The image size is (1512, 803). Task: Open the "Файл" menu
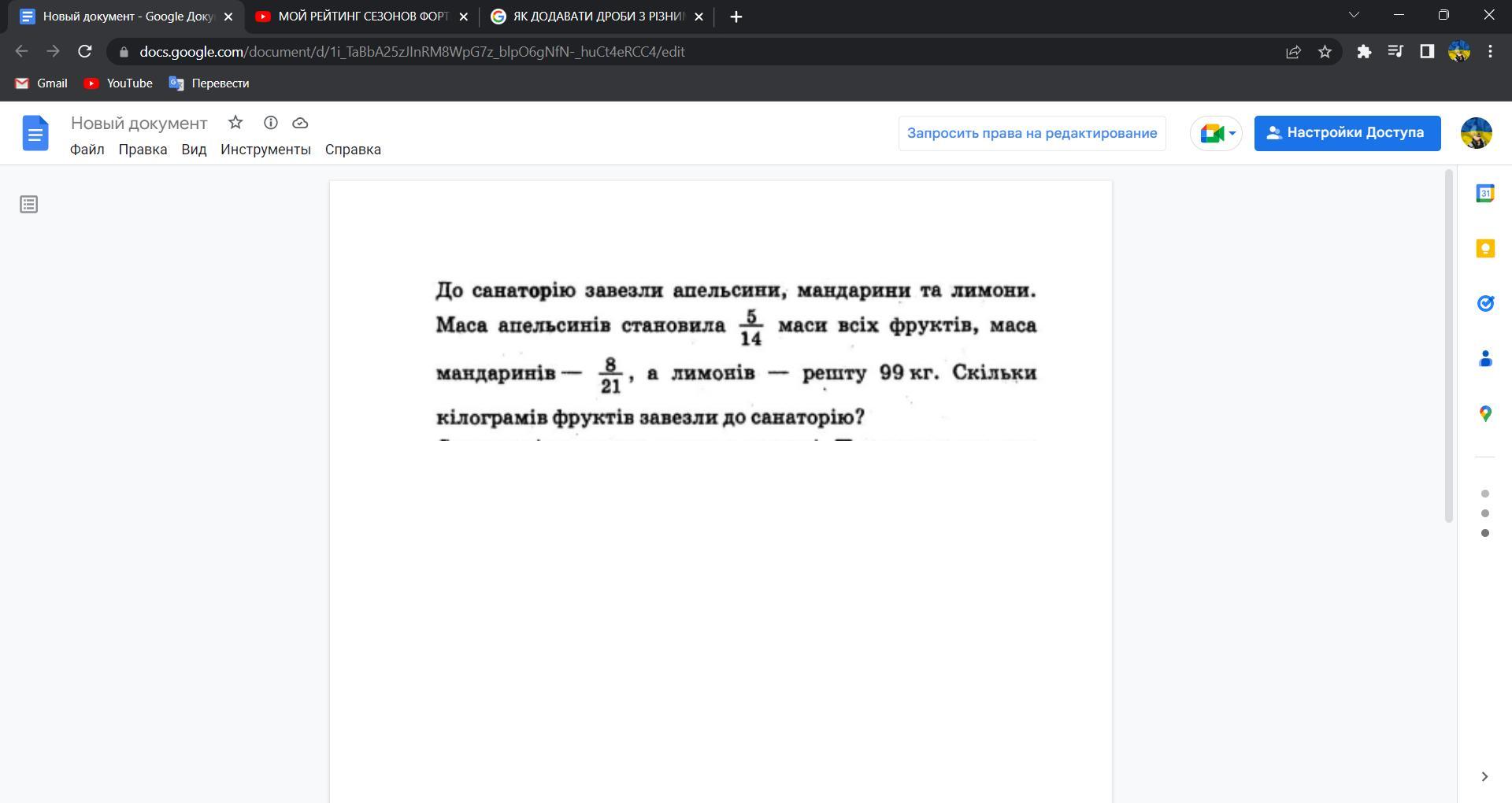click(x=87, y=150)
